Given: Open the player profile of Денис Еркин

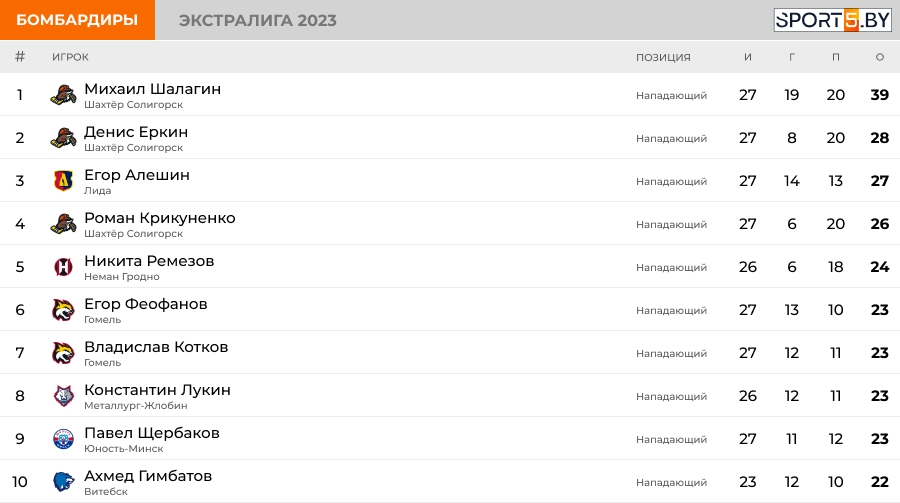Looking at the screenshot, I should point(136,132).
